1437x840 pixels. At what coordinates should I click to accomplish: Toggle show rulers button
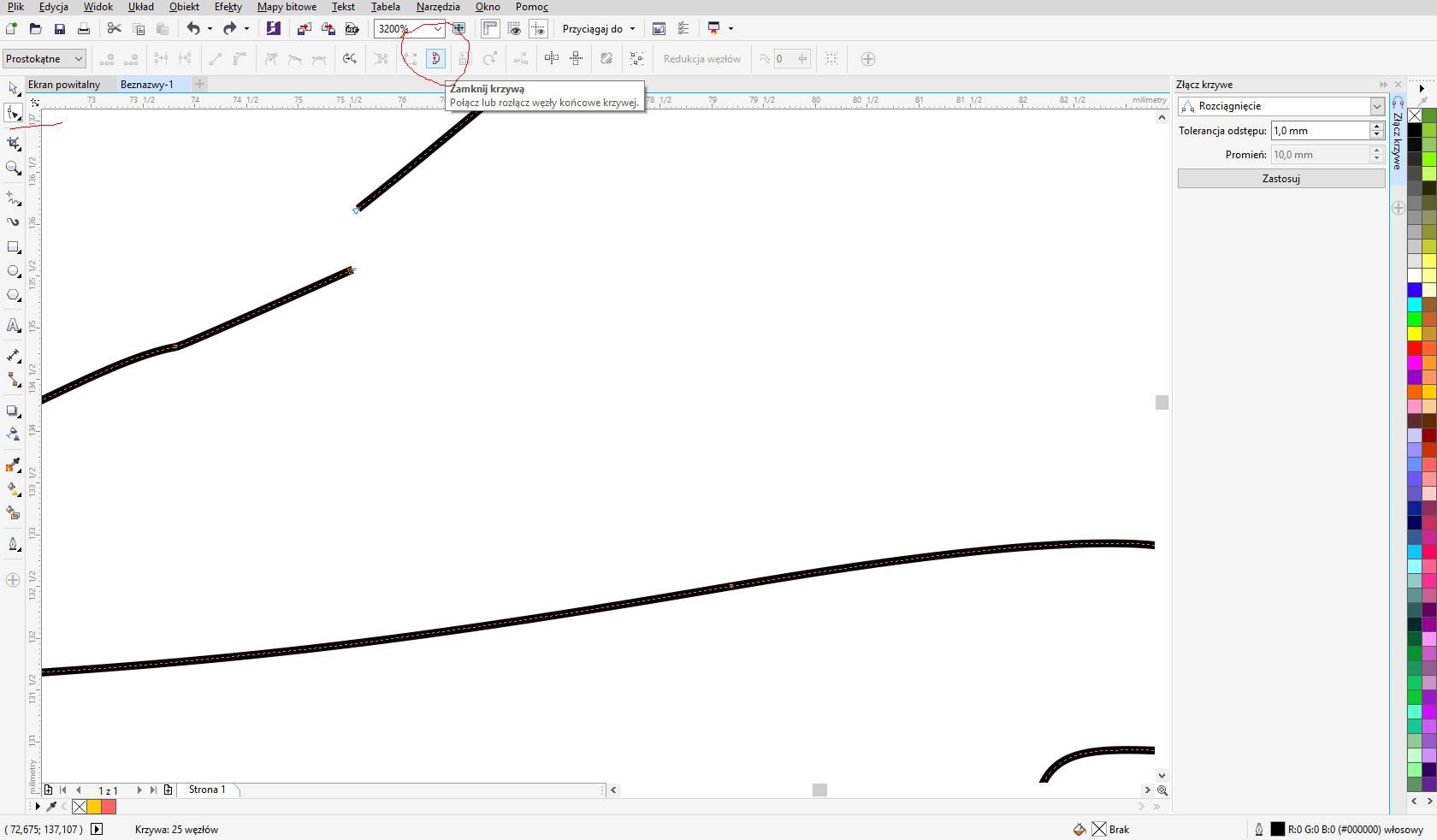[x=490, y=29]
